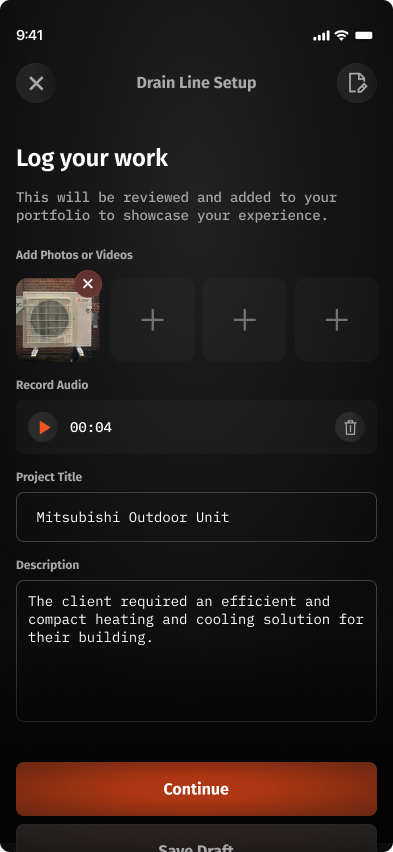This screenshot has width=393, height=852.
Task: Tap the cellular signal icon
Action: click(x=321, y=36)
